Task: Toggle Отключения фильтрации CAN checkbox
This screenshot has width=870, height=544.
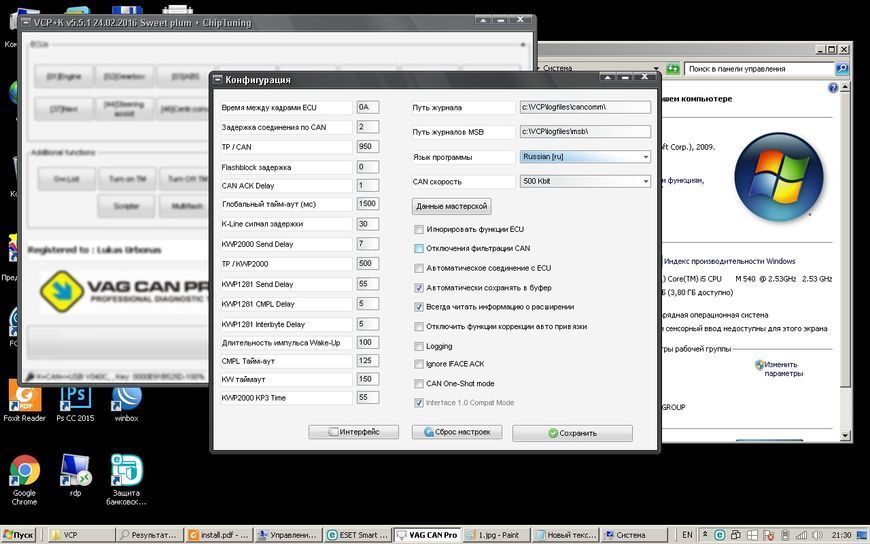Action: coord(419,249)
